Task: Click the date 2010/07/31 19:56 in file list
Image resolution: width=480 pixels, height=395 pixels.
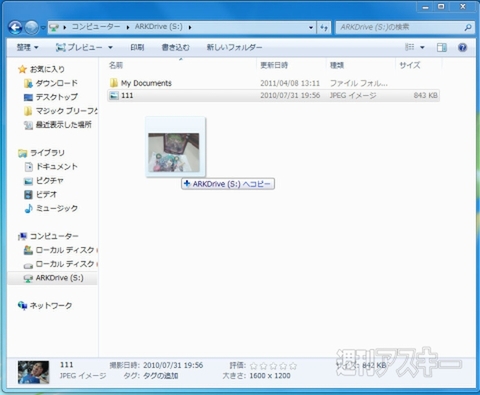Action: tap(290, 96)
